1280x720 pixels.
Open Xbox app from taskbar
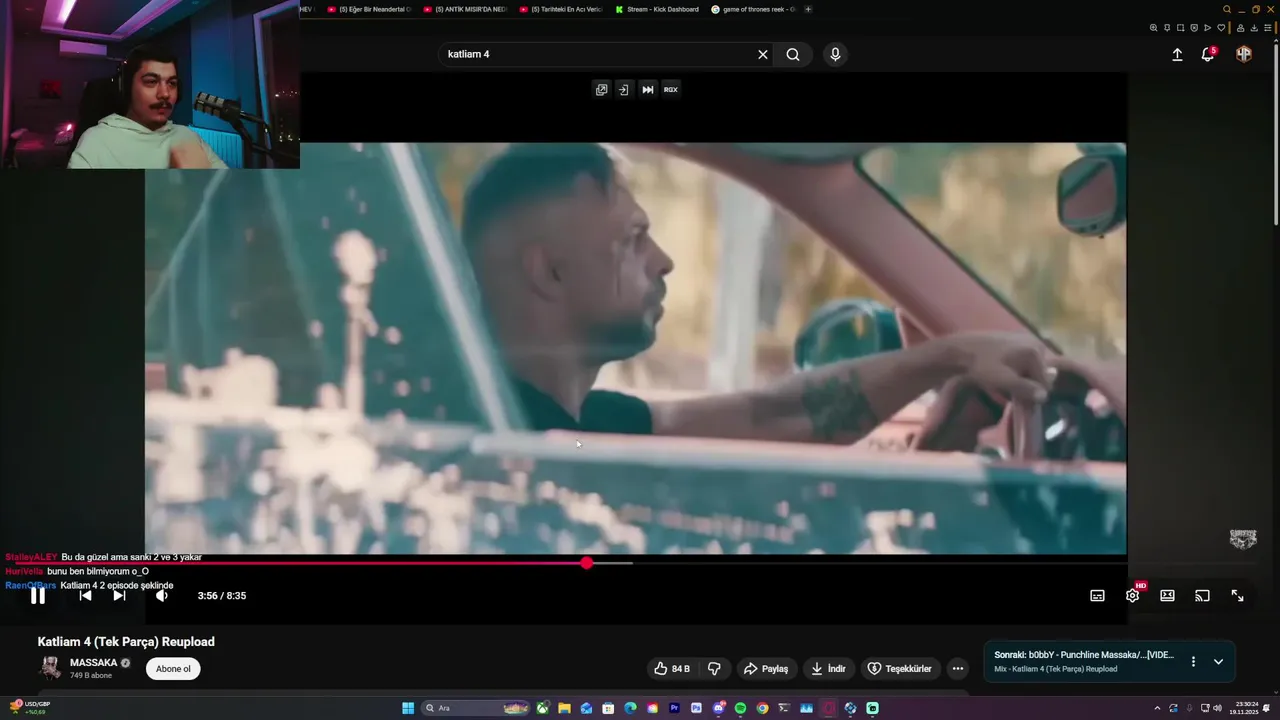(542, 708)
